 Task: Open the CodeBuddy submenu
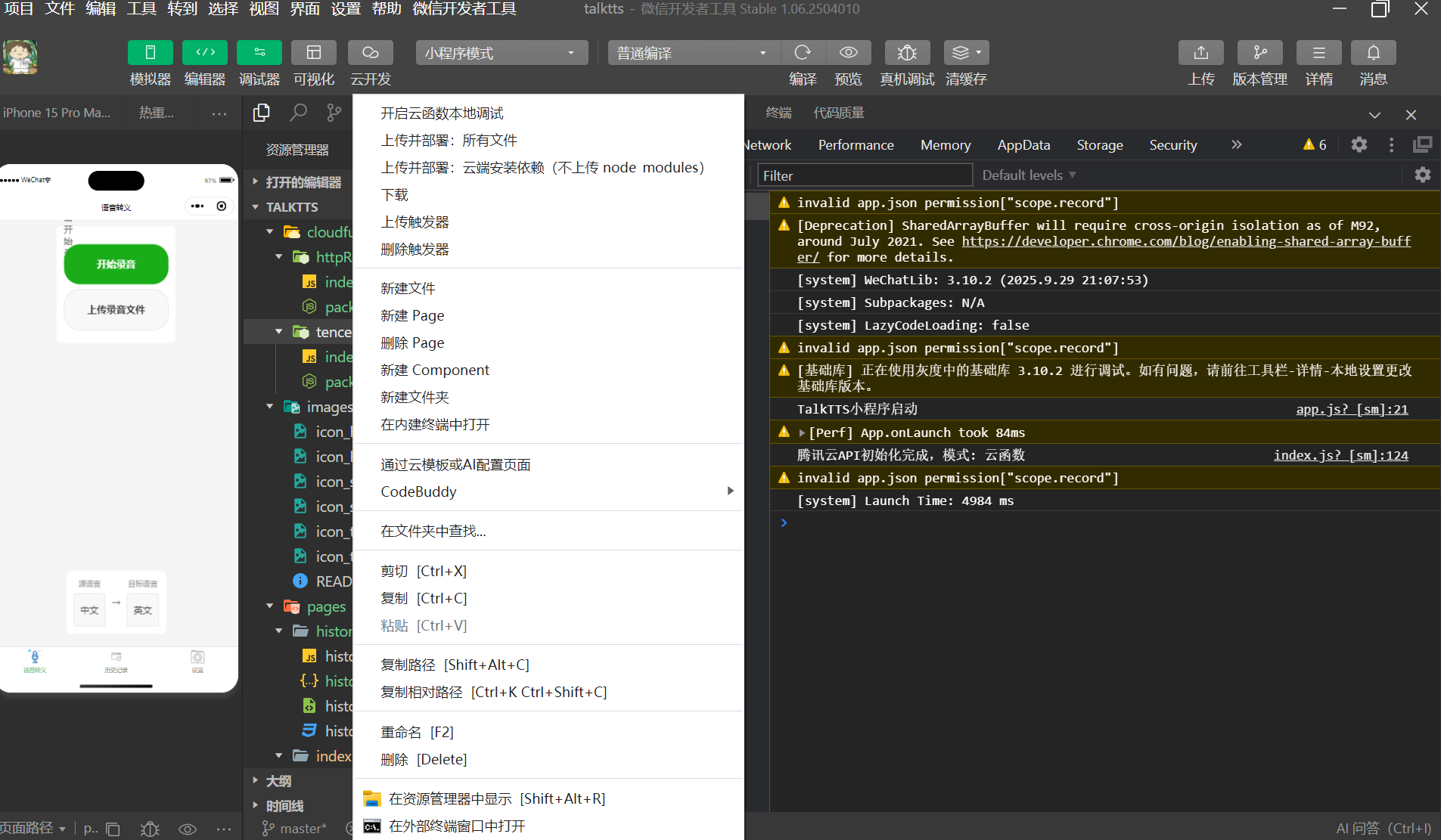click(x=548, y=491)
